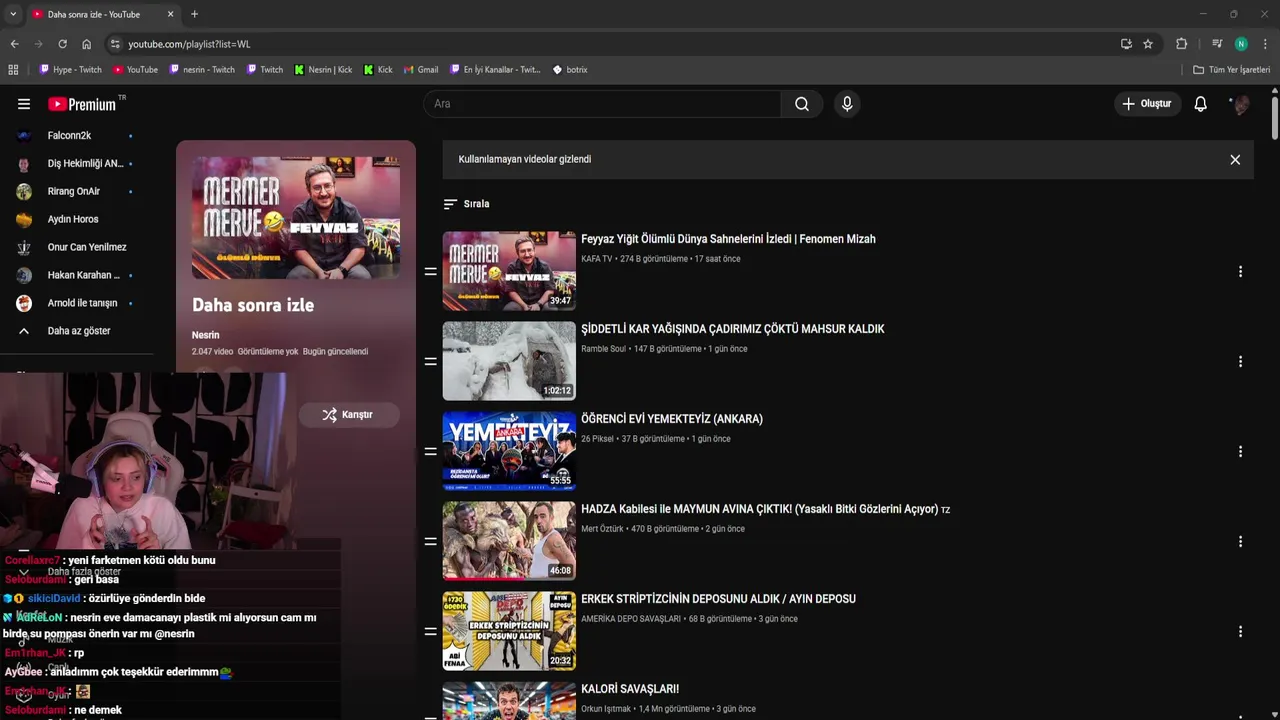1280x720 pixels.
Task: Open the browser home page button
Action: (x=86, y=44)
